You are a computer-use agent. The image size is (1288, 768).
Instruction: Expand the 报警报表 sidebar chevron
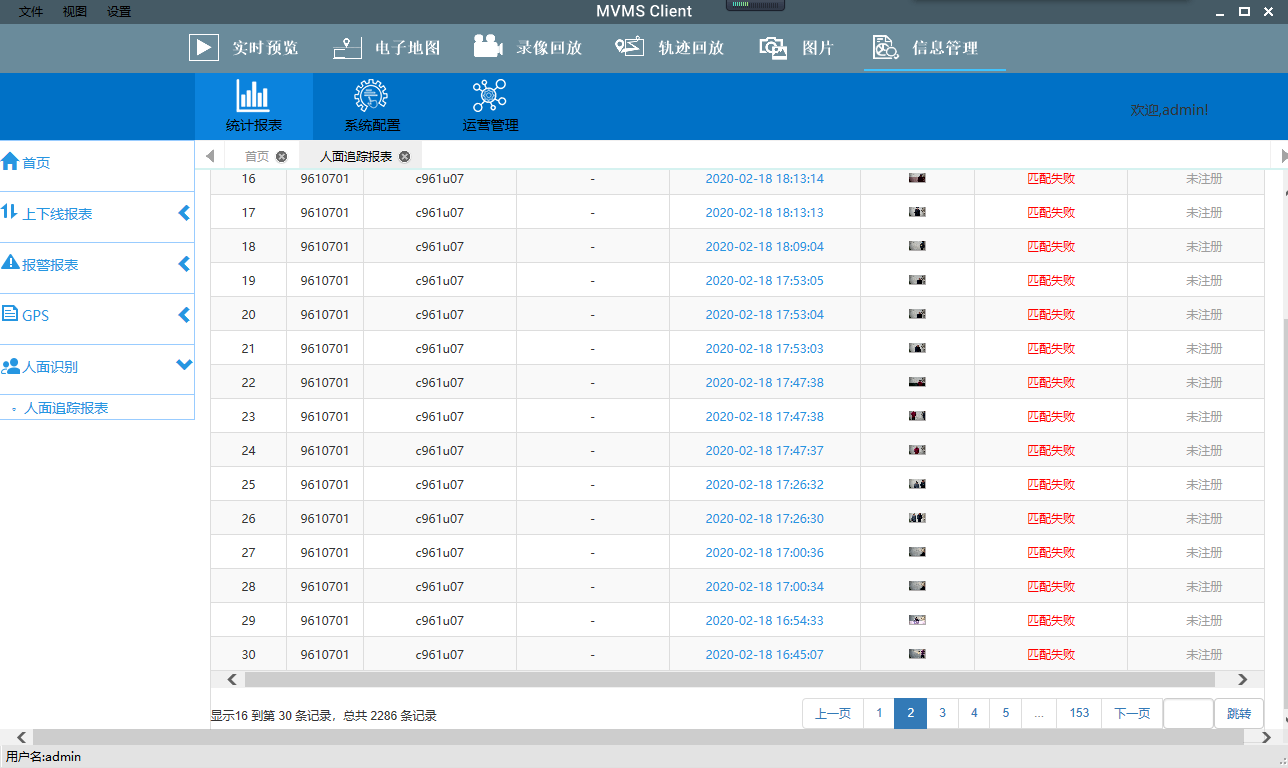click(x=184, y=264)
